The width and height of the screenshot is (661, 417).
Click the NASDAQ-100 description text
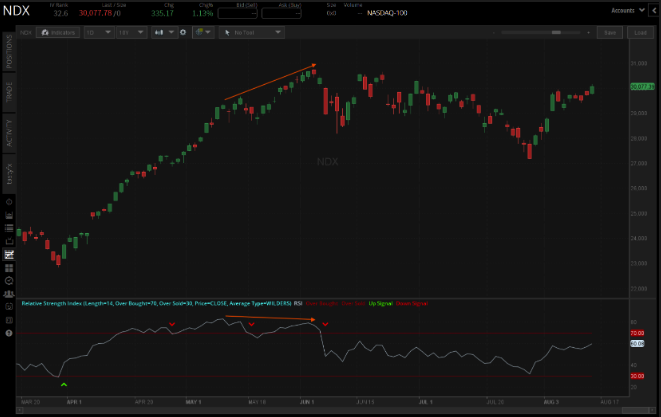click(387, 13)
